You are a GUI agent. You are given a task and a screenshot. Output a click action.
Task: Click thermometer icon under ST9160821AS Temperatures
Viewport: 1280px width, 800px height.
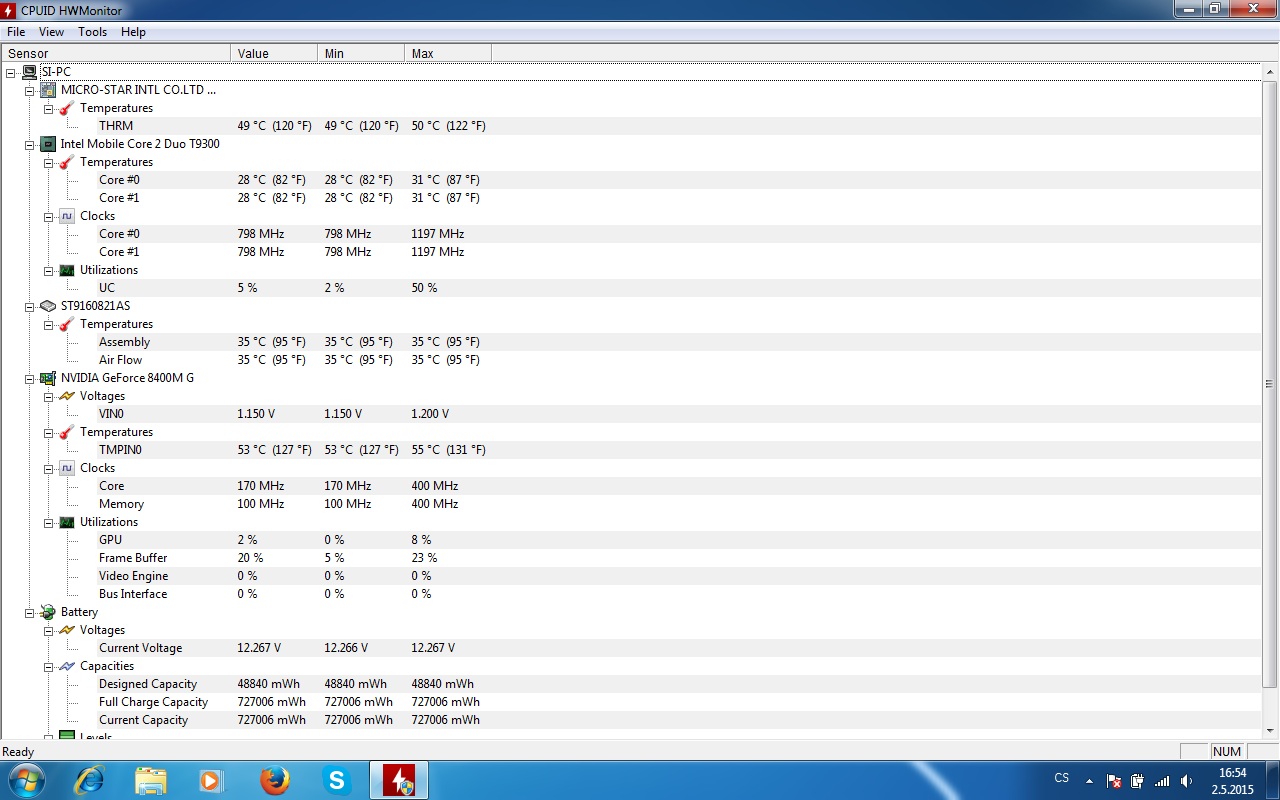pos(67,324)
